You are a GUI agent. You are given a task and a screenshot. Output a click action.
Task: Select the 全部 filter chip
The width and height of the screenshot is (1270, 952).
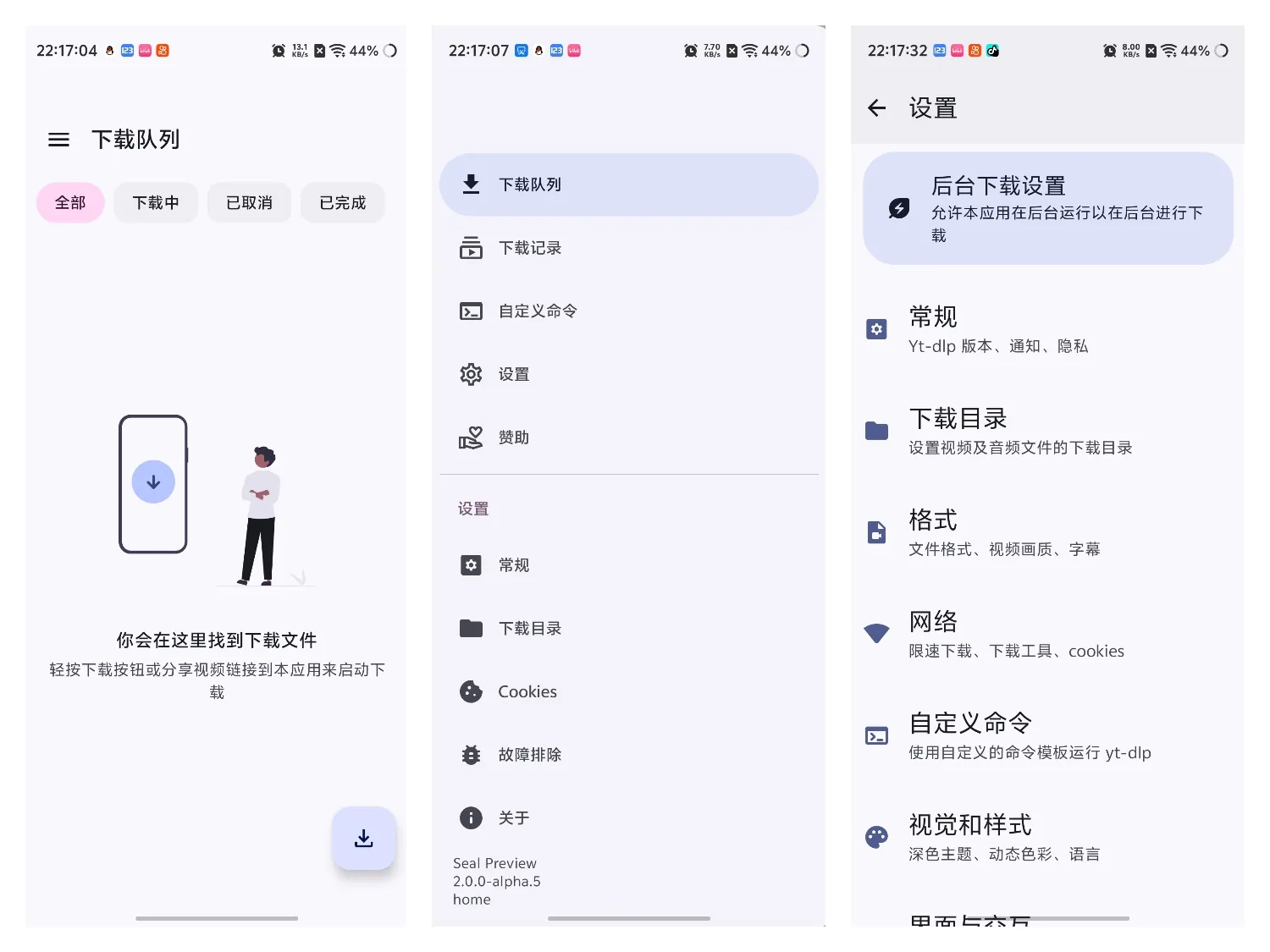pyautogui.click(x=70, y=203)
